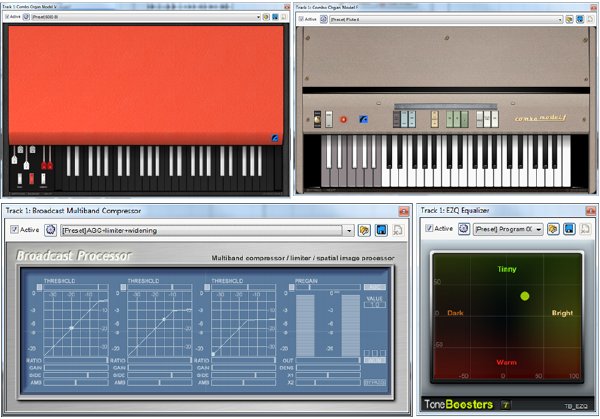The image size is (600, 419).
Task: Expand preset dropdown in Combo Organ Model V
Action: (258, 17)
